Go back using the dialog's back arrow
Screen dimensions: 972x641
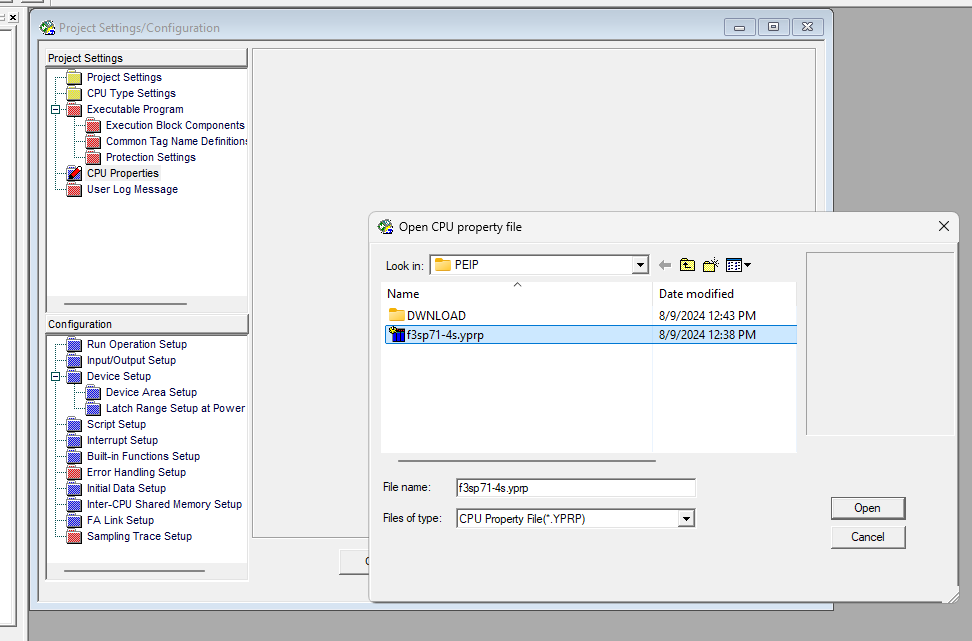coord(665,265)
